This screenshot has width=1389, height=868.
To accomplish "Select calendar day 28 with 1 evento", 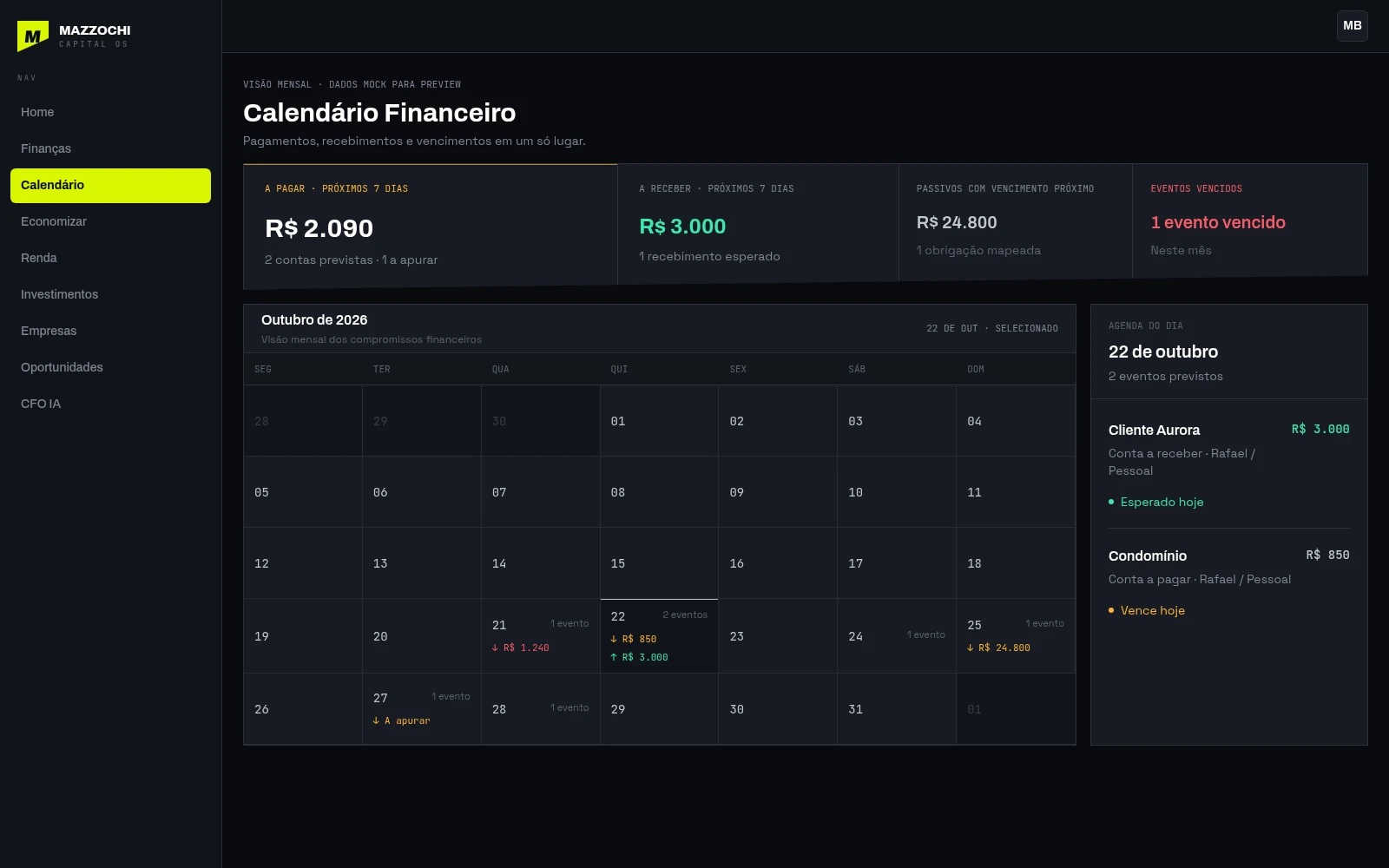I will (x=540, y=709).
